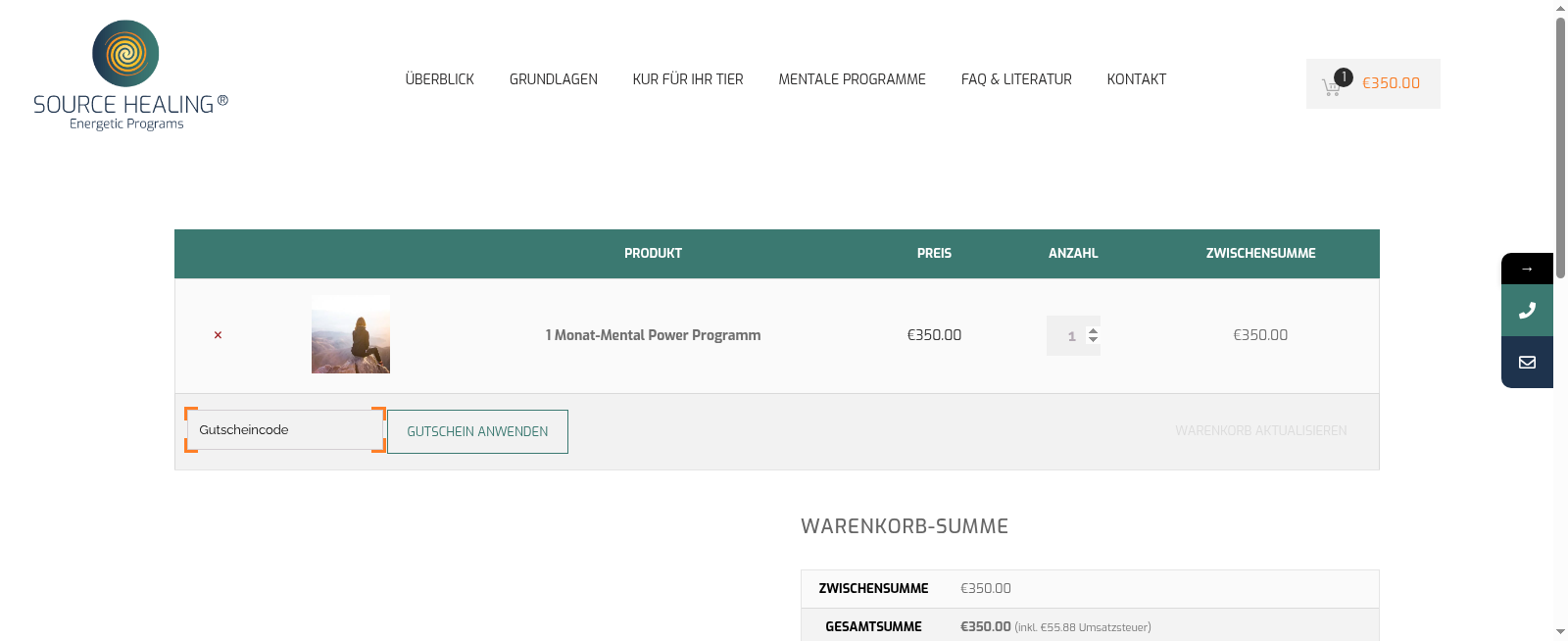Open the Kontakt page
The image size is (1568, 641).
click(1136, 79)
